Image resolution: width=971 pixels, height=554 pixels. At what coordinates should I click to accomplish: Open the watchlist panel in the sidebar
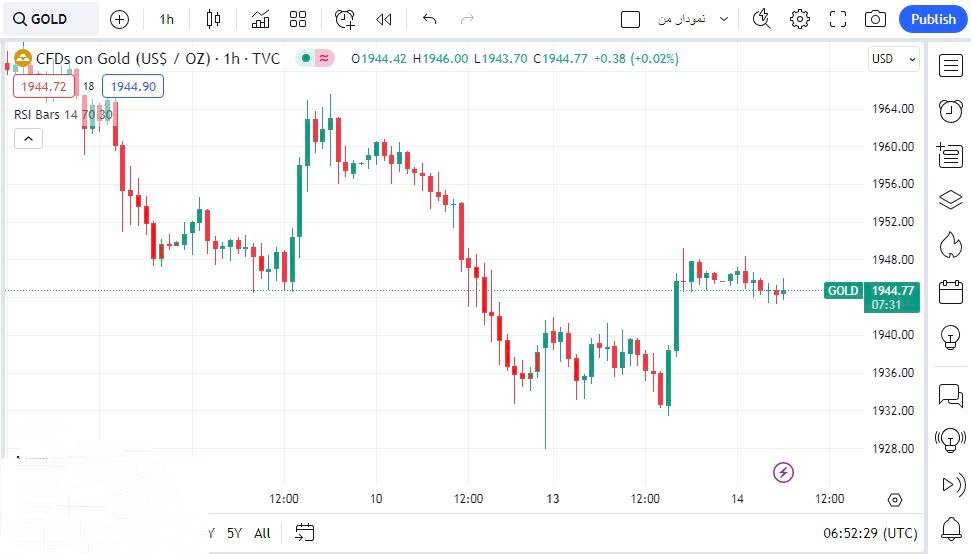click(950, 65)
